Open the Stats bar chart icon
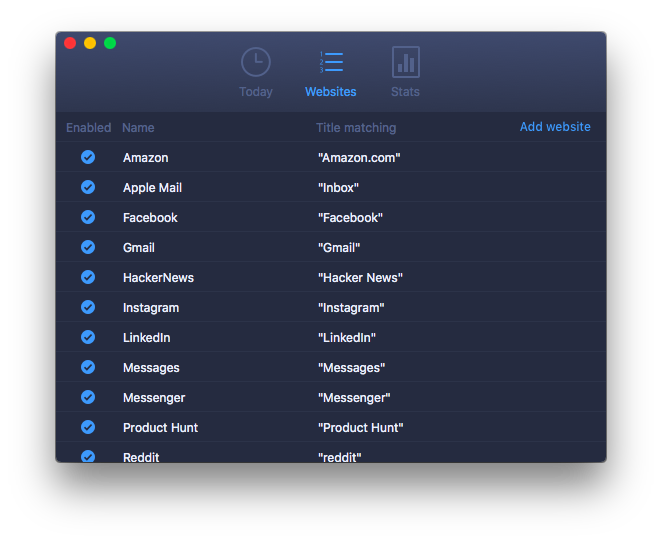 click(x=405, y=62)
